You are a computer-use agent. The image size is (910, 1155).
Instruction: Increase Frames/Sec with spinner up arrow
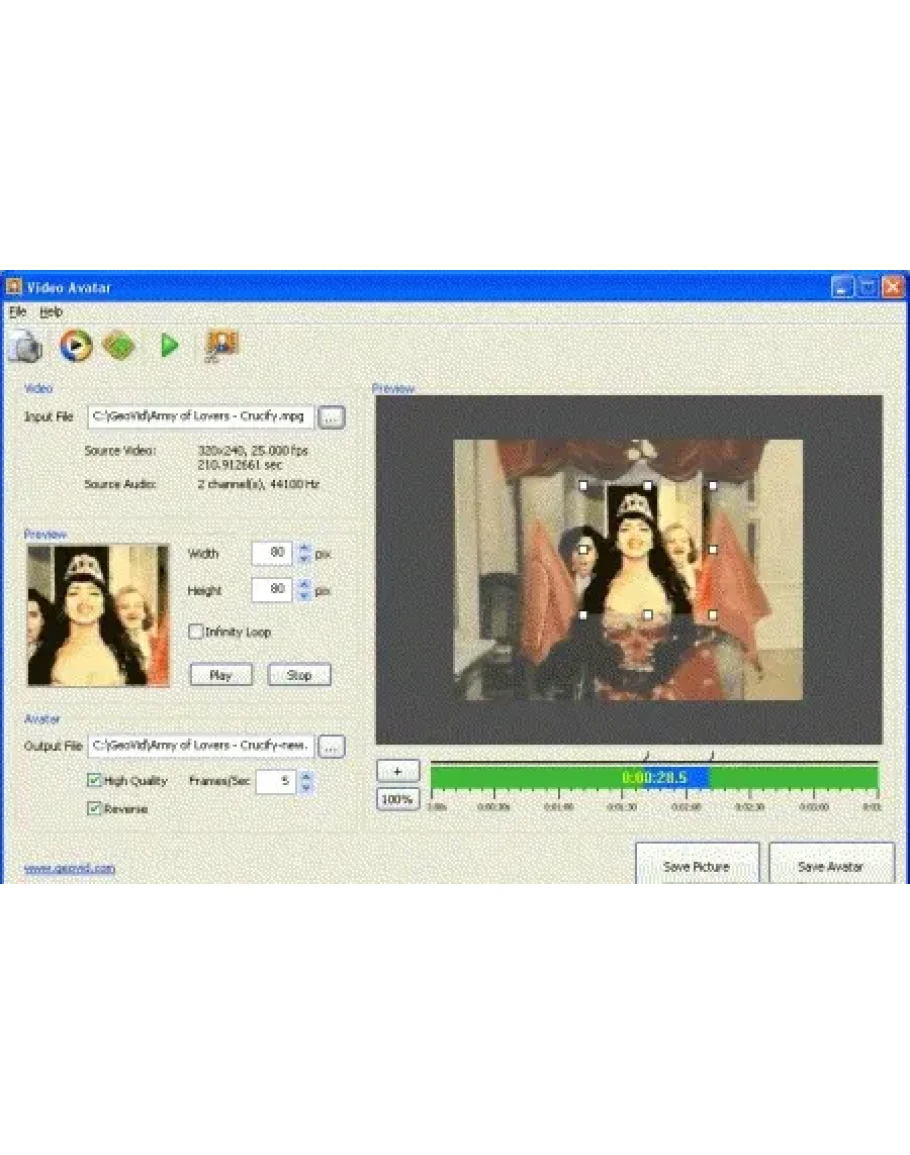(306, 776)
